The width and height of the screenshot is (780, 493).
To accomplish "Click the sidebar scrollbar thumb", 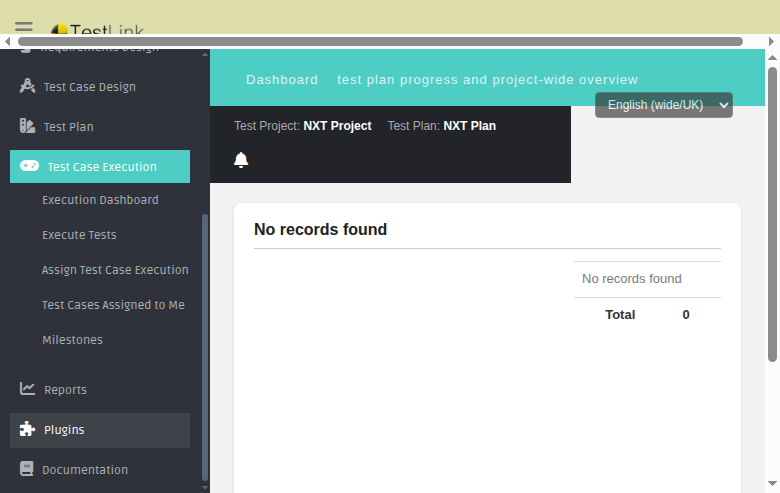I will click(x=205, y=347).
